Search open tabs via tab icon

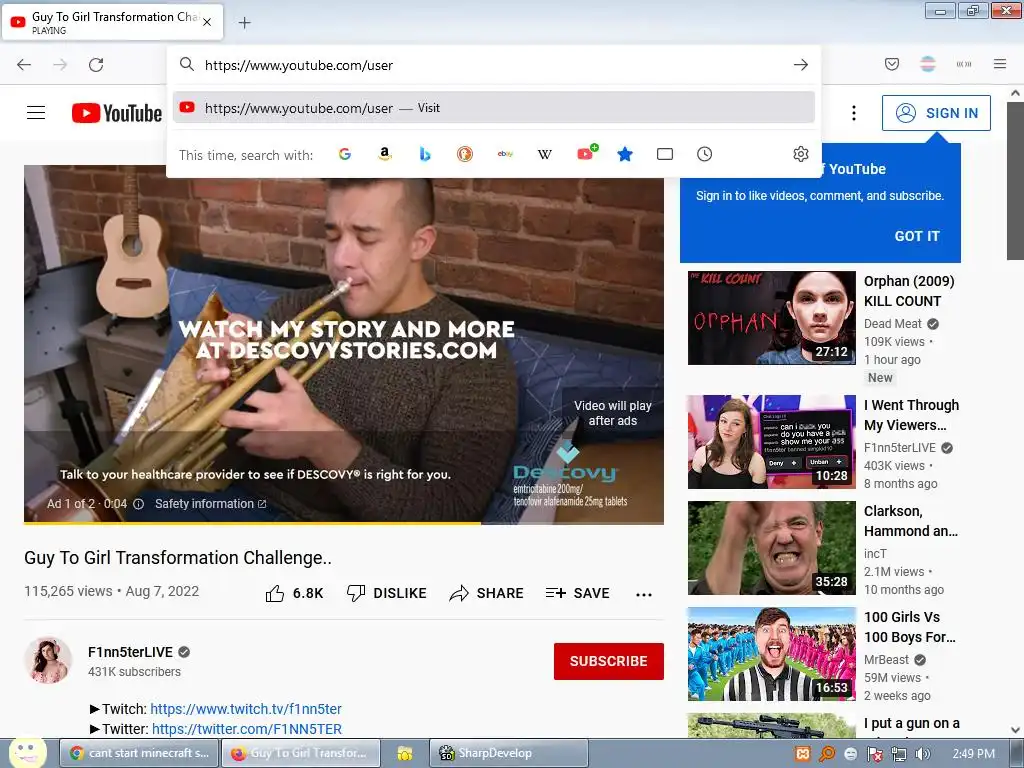point(665,154)
